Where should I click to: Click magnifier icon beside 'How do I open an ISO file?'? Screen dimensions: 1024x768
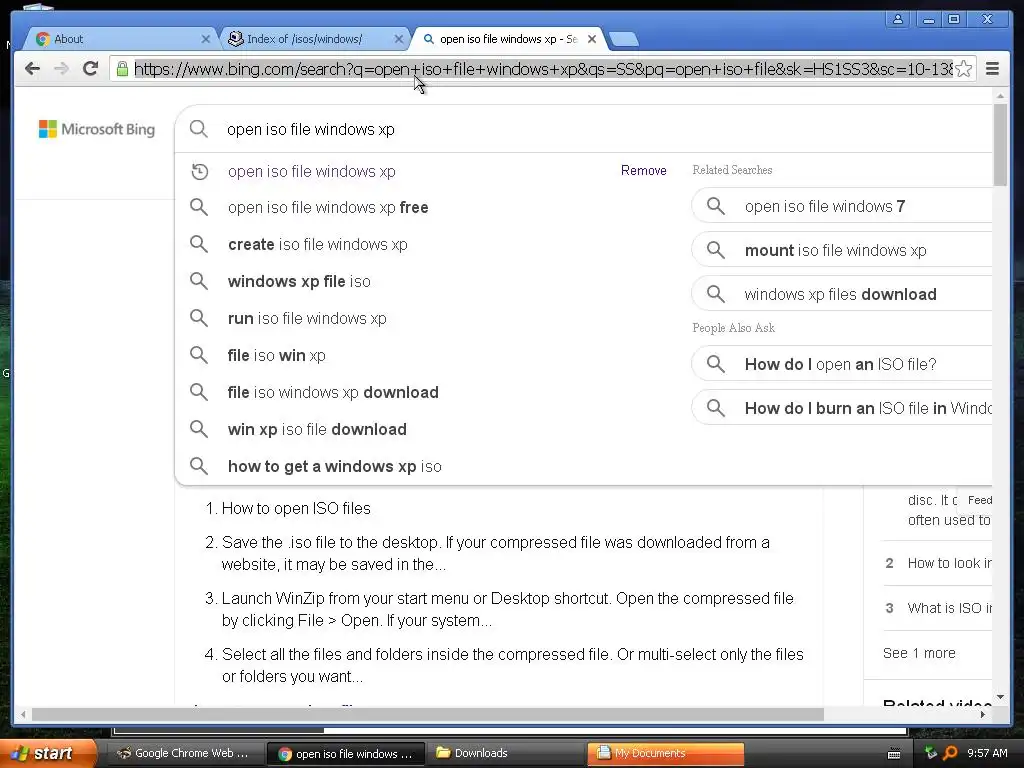pos(716,364)
